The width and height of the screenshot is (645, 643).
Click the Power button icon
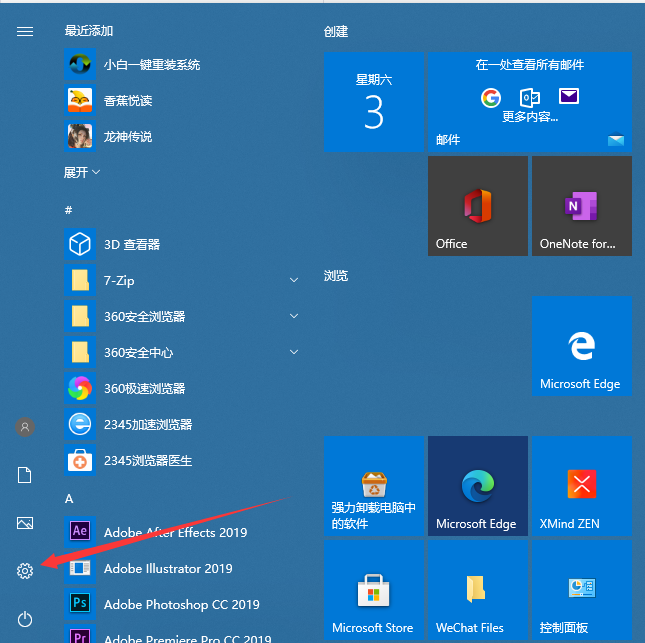pyautogui.click(x=25, y=619)
